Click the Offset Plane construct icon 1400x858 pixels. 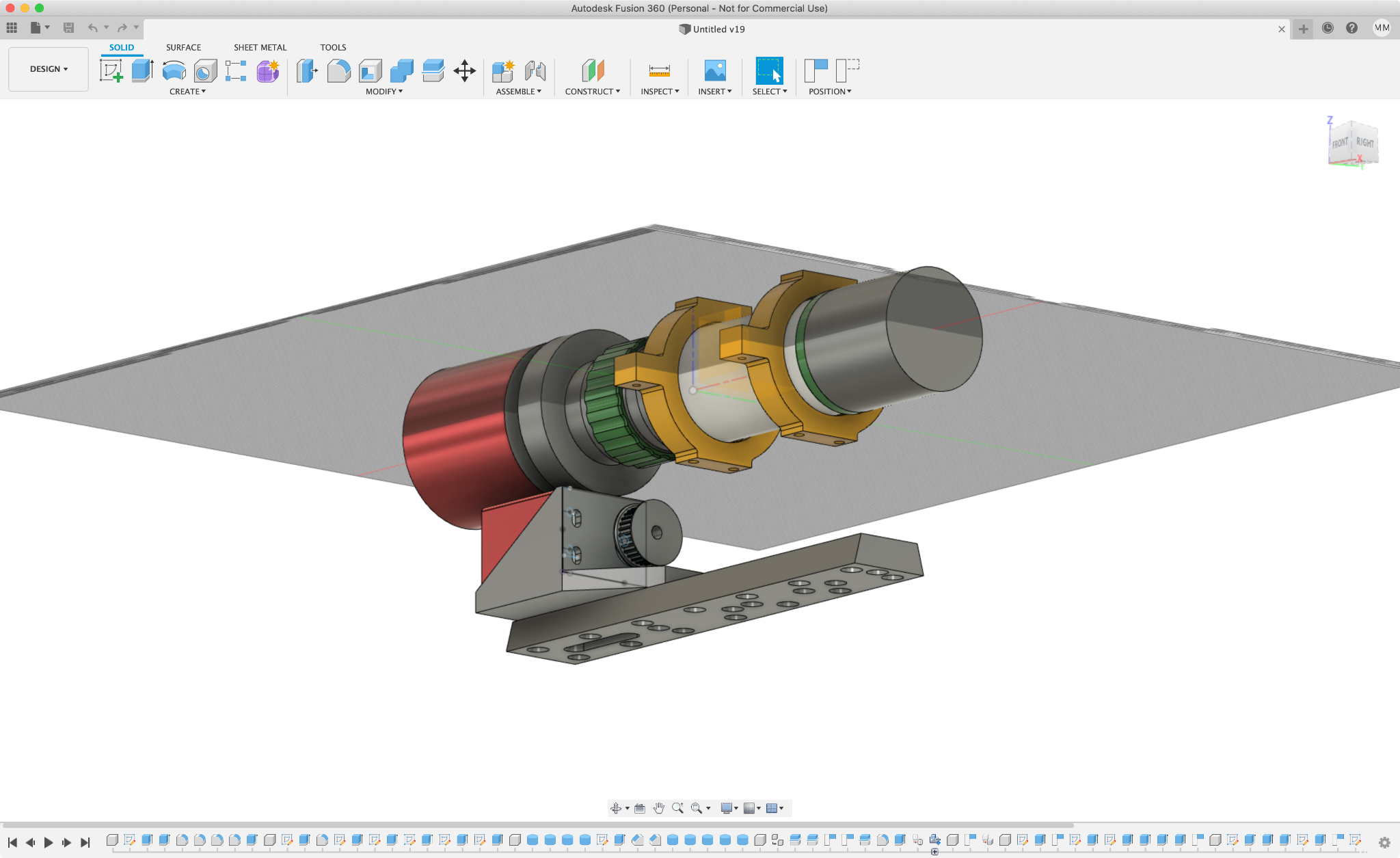click(x=593, y=70)
